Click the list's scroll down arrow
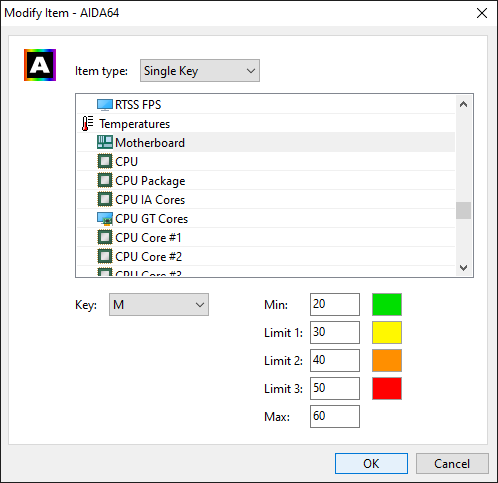The image size is (498, 483). pyautogui.click(x=463, y=268)
